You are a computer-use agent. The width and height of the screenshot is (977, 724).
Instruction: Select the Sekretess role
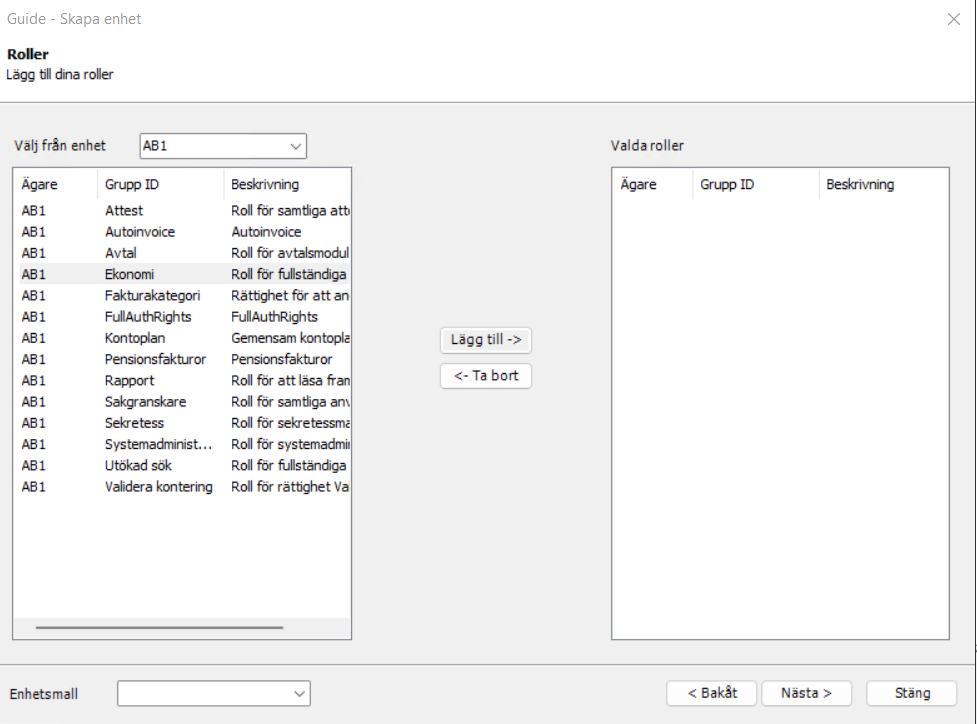pos(130,423)
